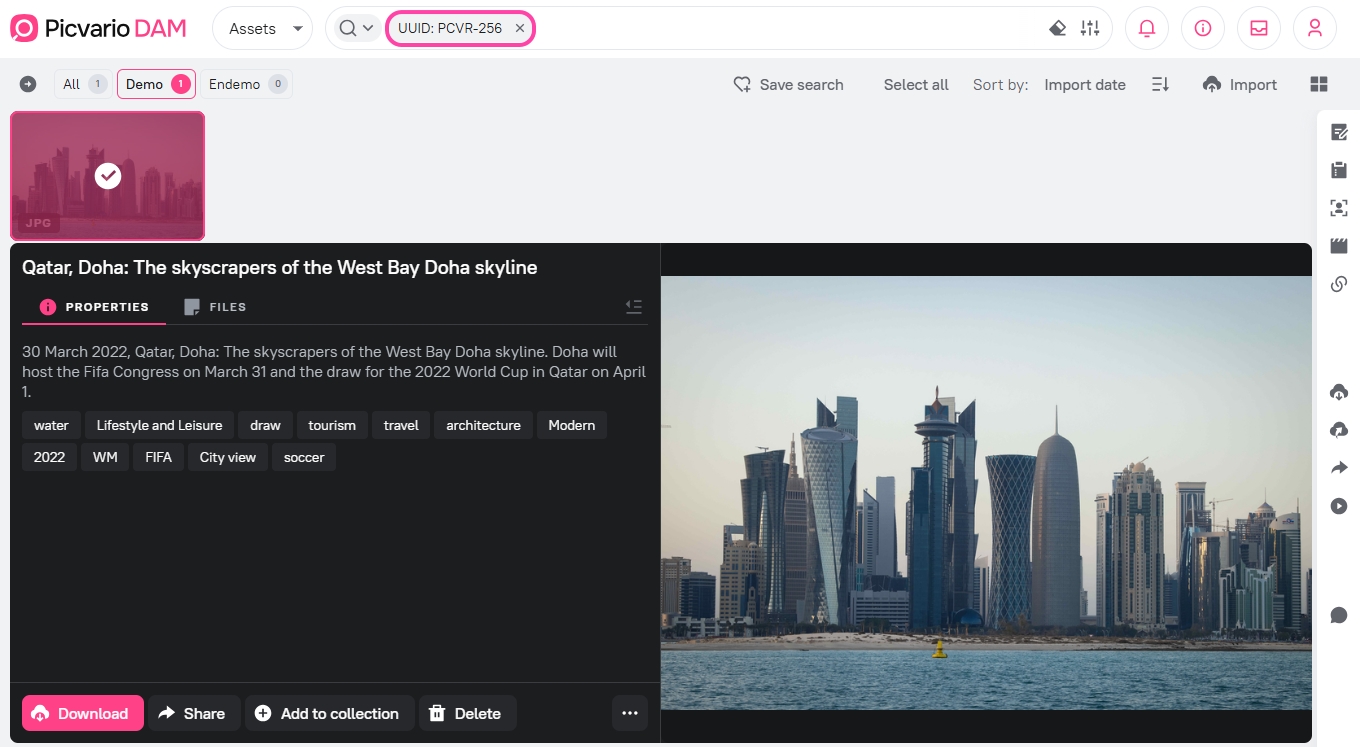The width and height of the screenshot is (1360, 747).
Task: Click the 2022 keyword tag
Action: [49, 457]
